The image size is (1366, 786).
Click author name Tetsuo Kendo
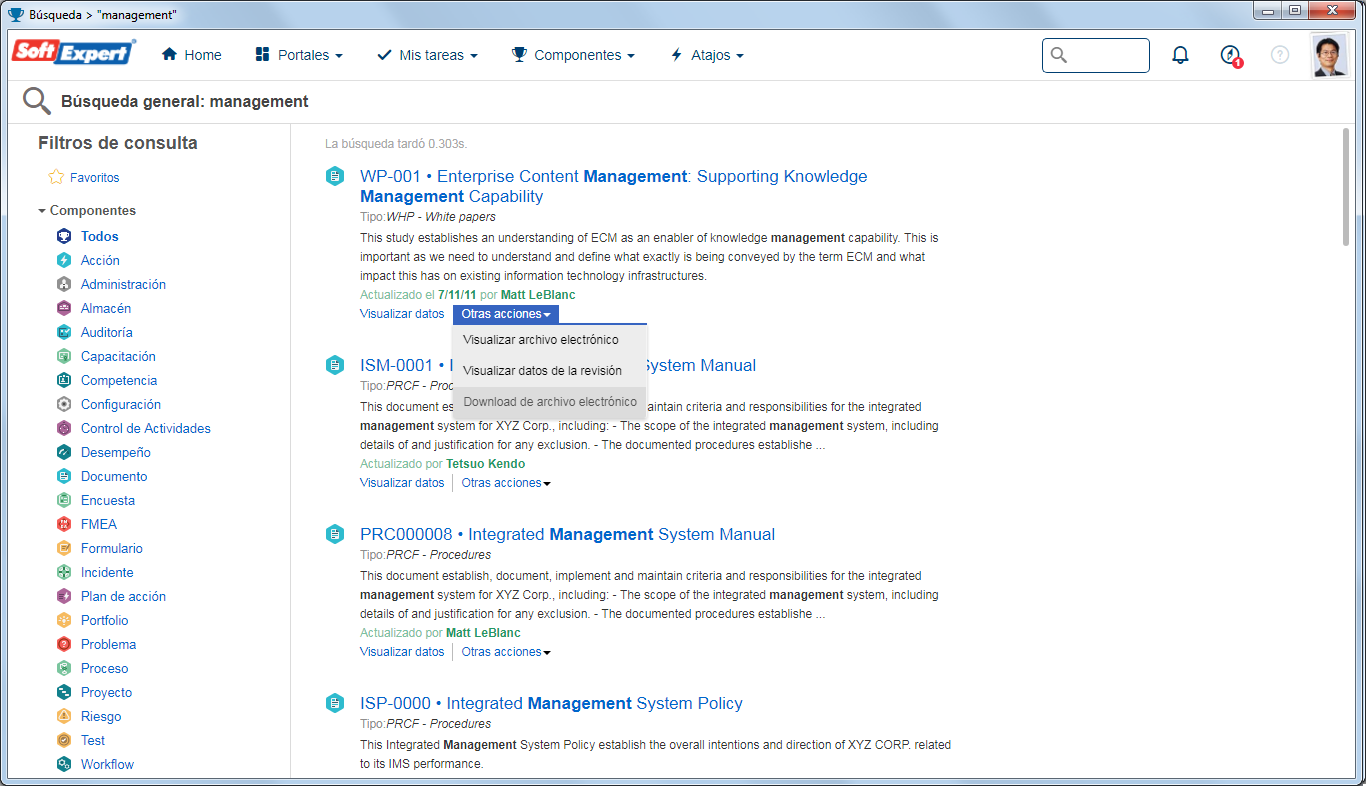pyautogui.click(x=485, y=464)
